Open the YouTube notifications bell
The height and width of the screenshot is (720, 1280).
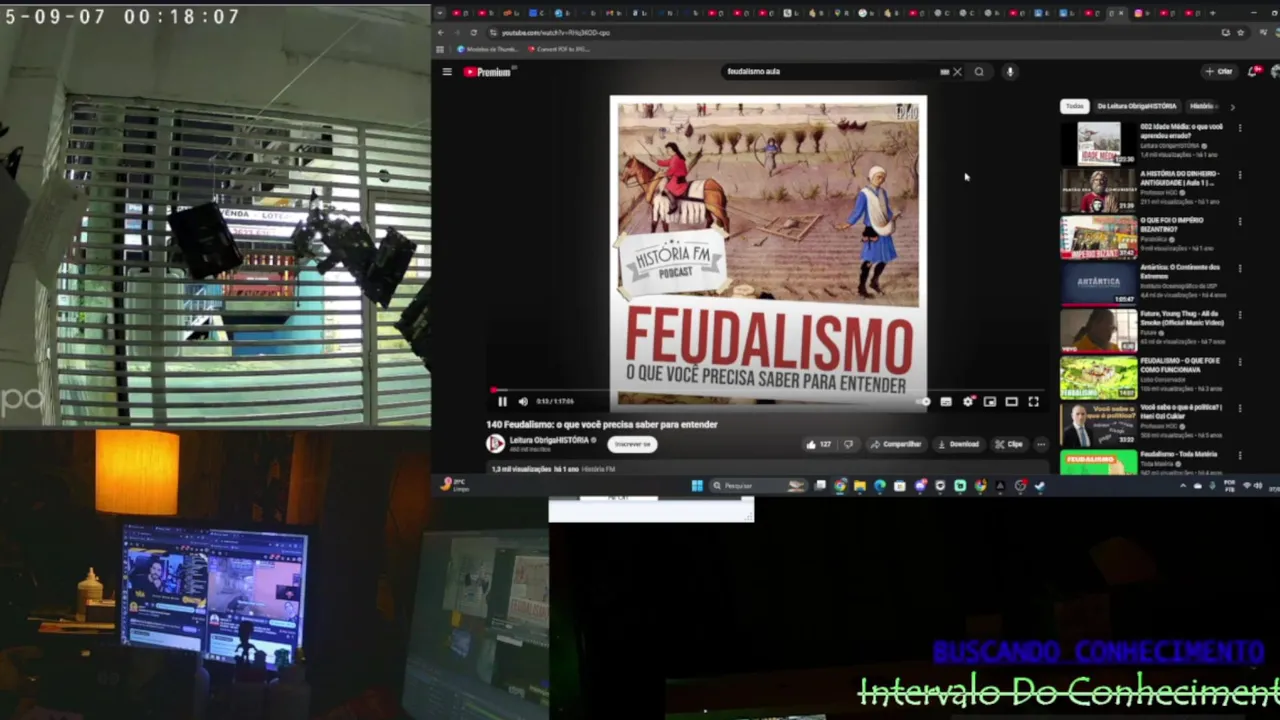pos(1253,71)
